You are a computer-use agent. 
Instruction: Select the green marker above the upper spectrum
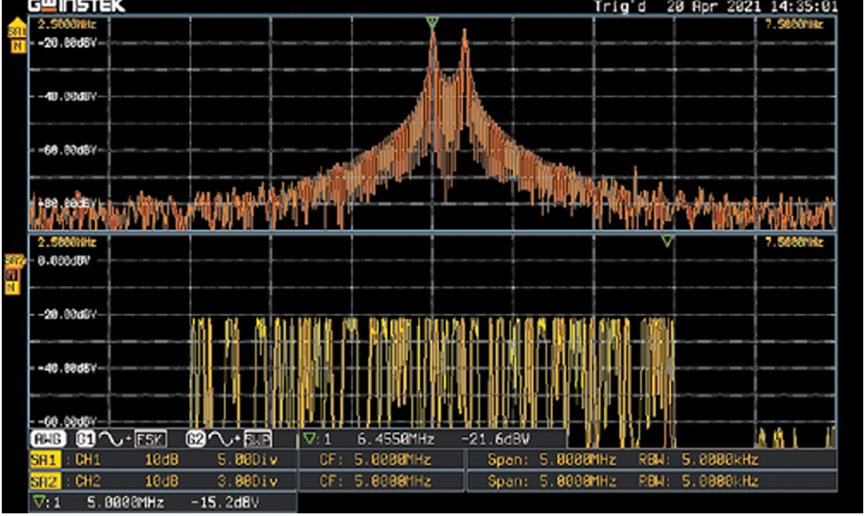(x=432, y=21)
